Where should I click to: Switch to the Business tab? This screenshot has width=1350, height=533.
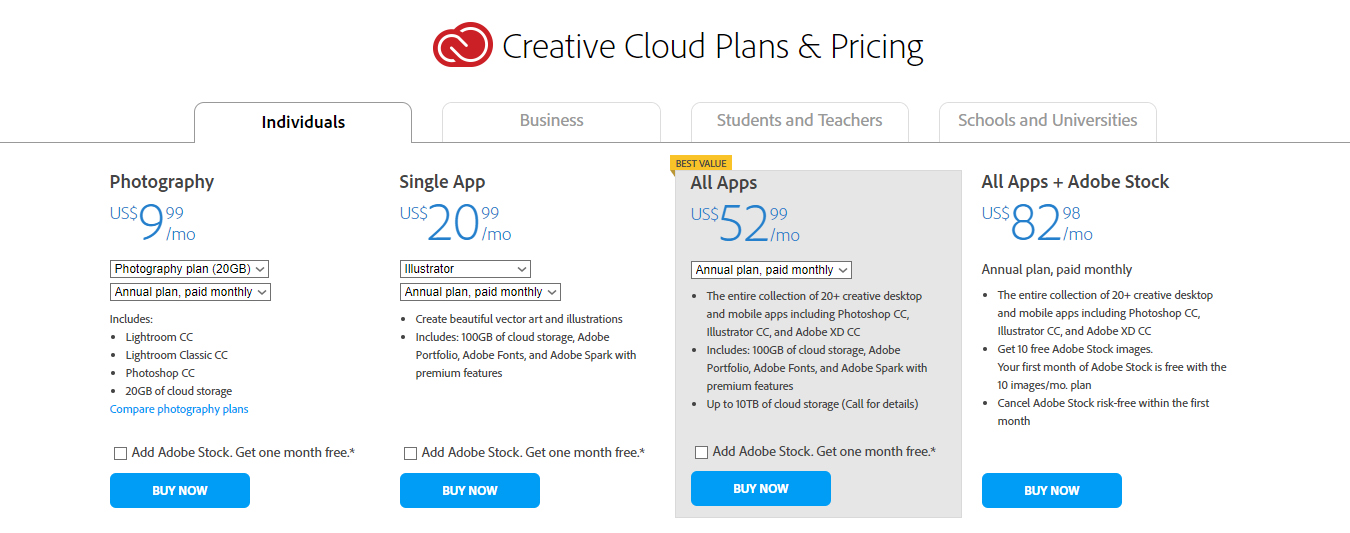pyautogui.click(x=551, y=121)
